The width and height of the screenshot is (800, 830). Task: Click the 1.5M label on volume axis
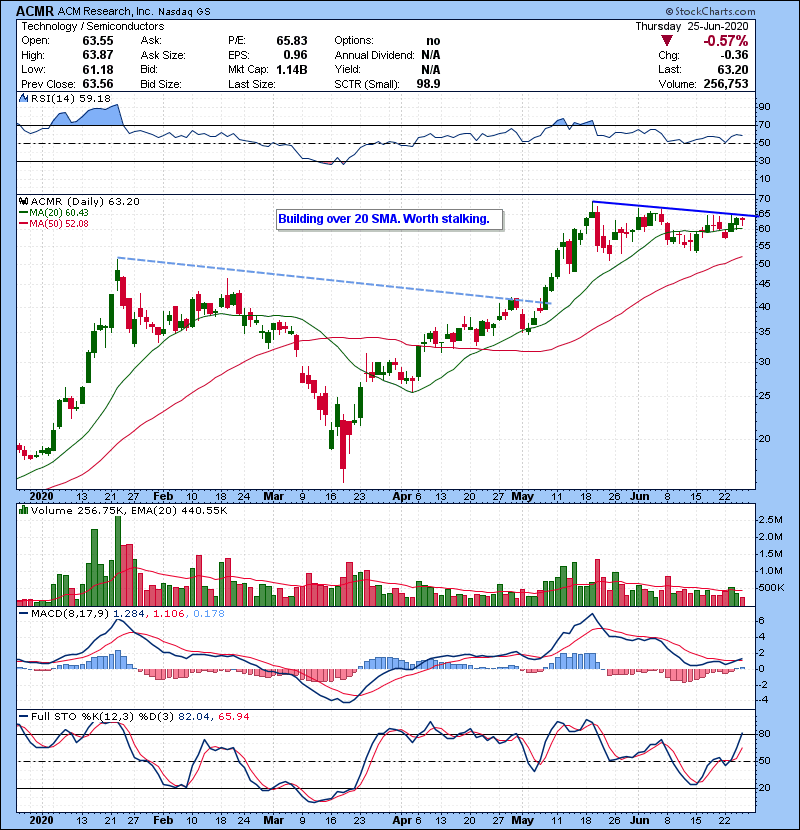coord(770,554)
